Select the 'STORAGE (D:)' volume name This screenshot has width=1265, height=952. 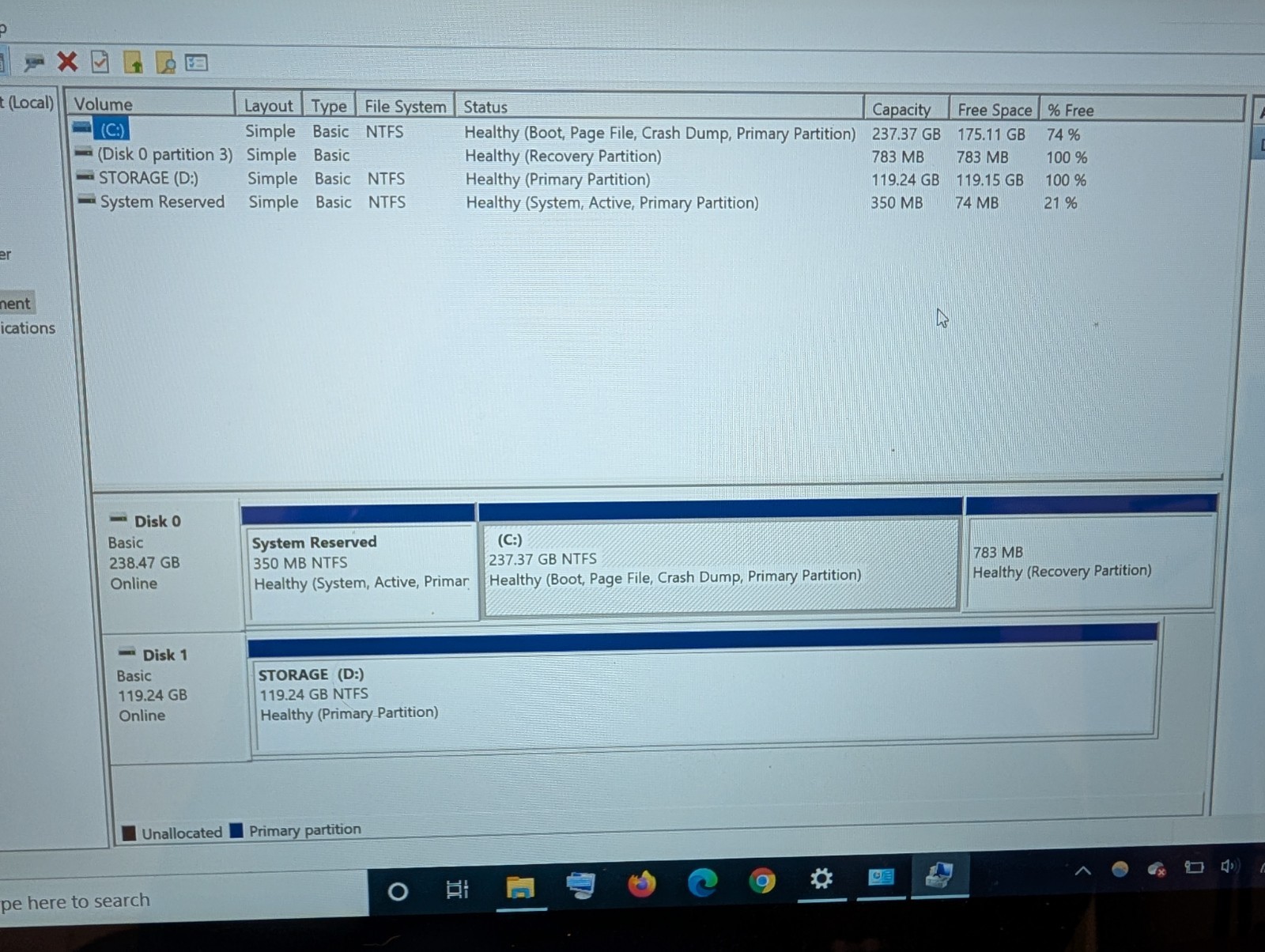point(149,178)
